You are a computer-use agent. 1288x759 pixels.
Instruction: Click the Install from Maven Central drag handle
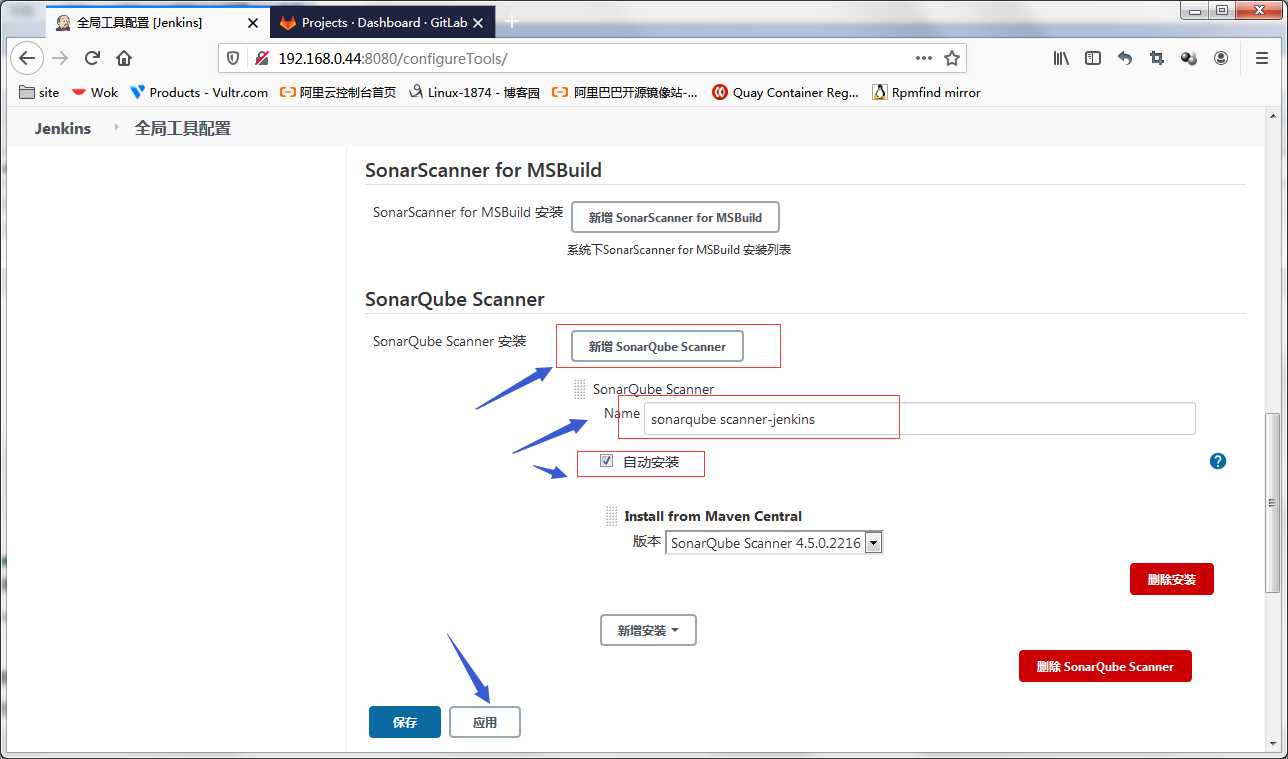611,516
